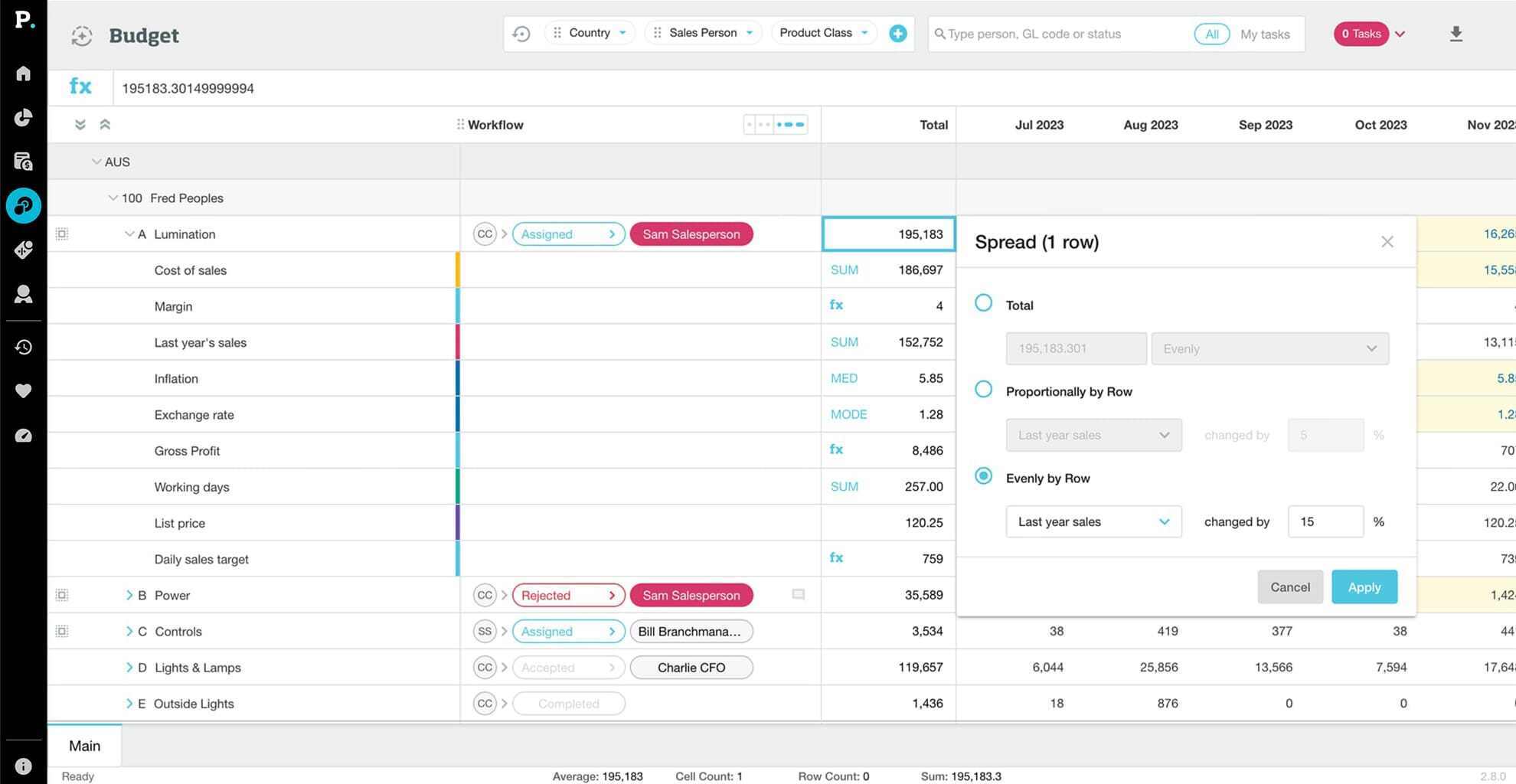1516x784 pixels.
Task: Click the home icon in the sidebar
Action: (x=24, y=73)
